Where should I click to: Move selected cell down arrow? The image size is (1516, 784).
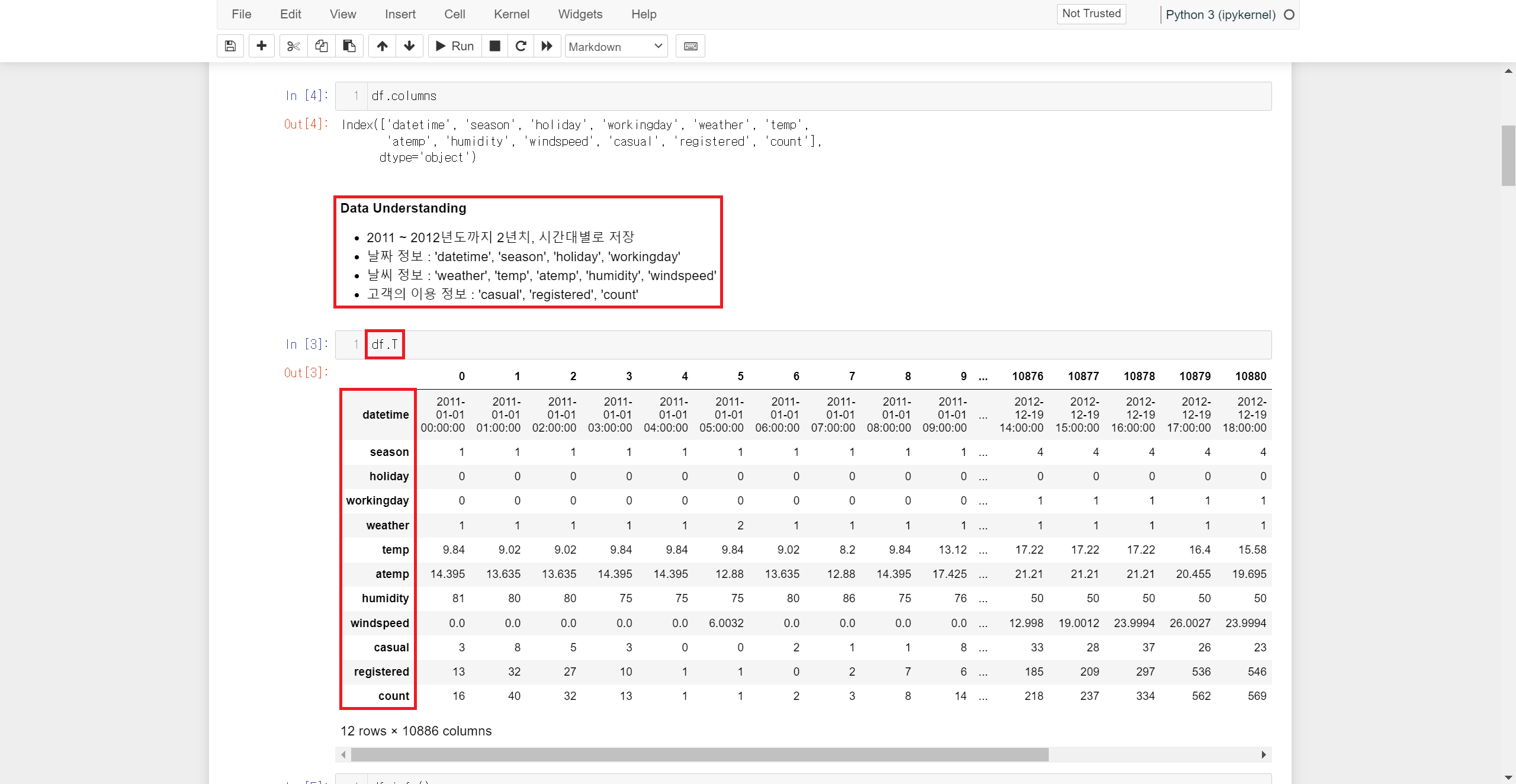click(x=409, y=46)
